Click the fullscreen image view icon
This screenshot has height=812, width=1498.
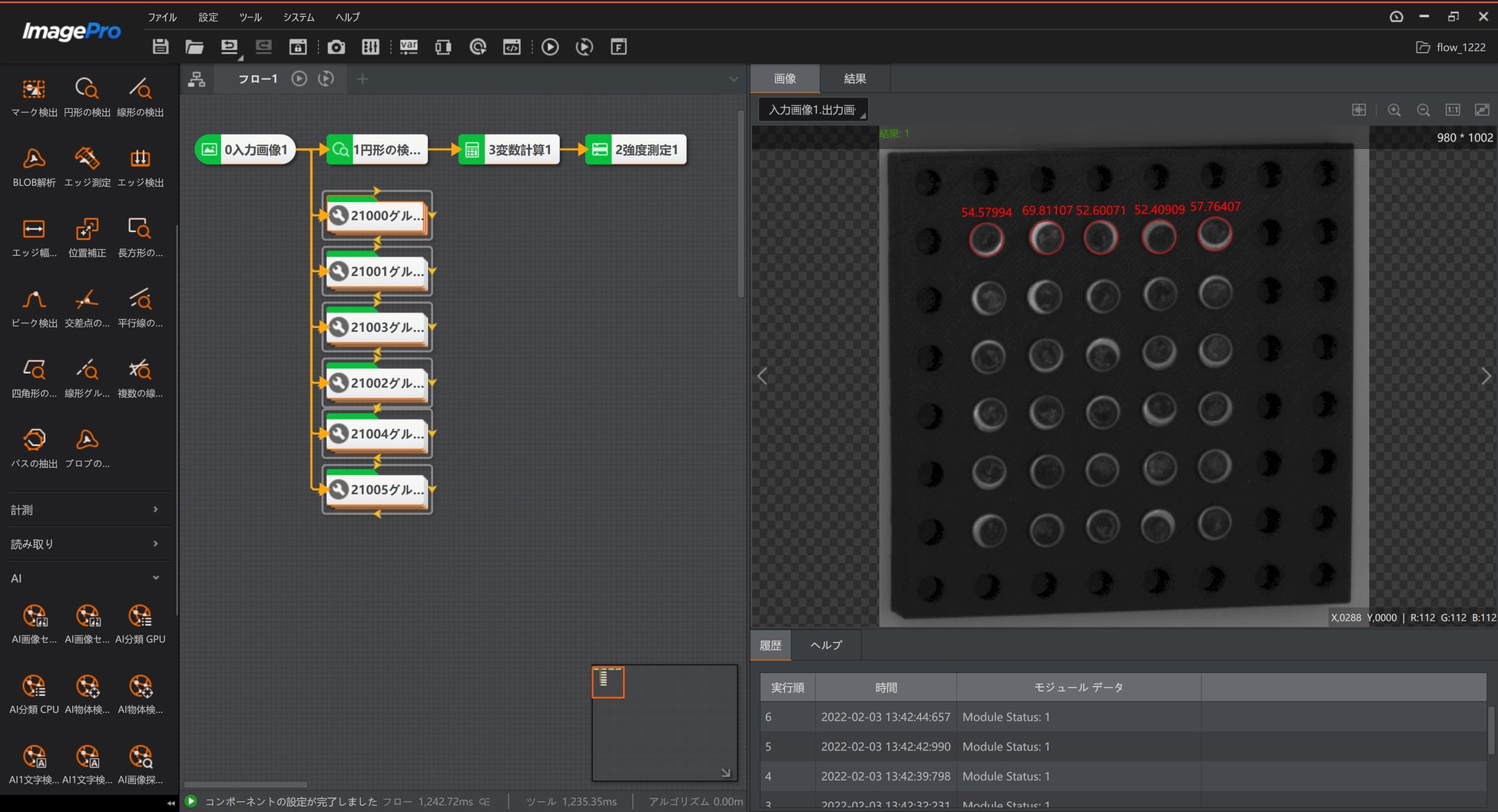click(1482, 110)
